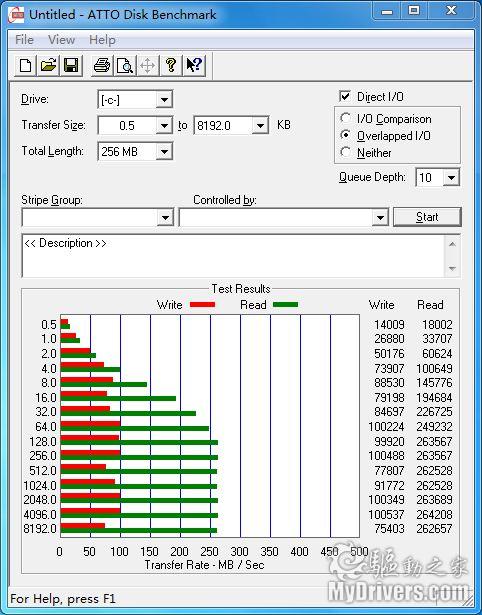The image size is (482, 615).
Task: Open the Total Length dropdown 256 MB
Action: pyautogui.click(x=164, y=151)
